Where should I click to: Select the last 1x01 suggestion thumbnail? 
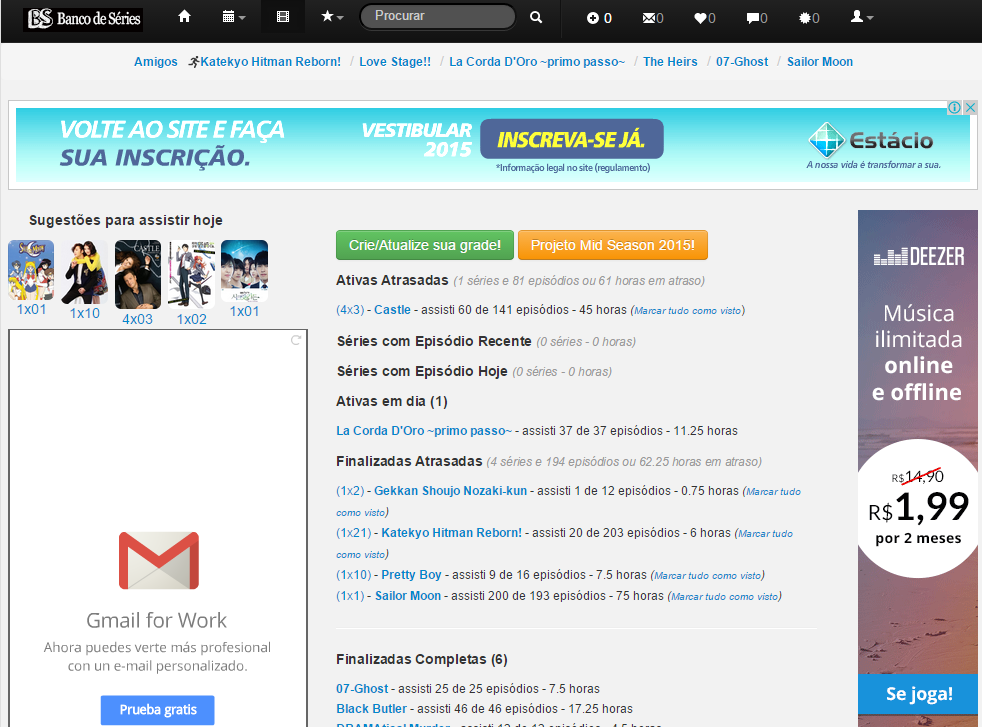(244, 271)
